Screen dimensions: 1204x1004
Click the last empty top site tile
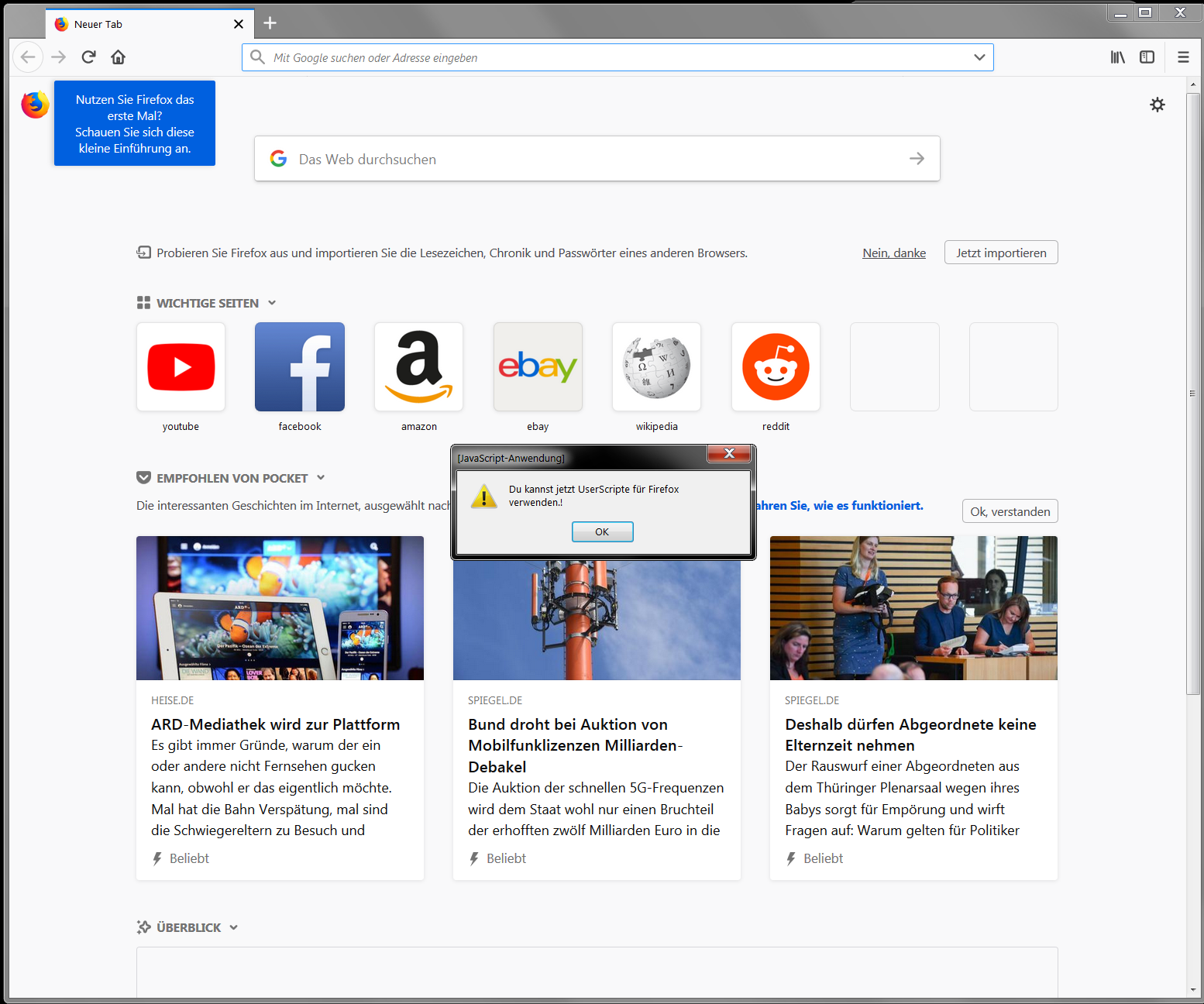pos(1013,366)
